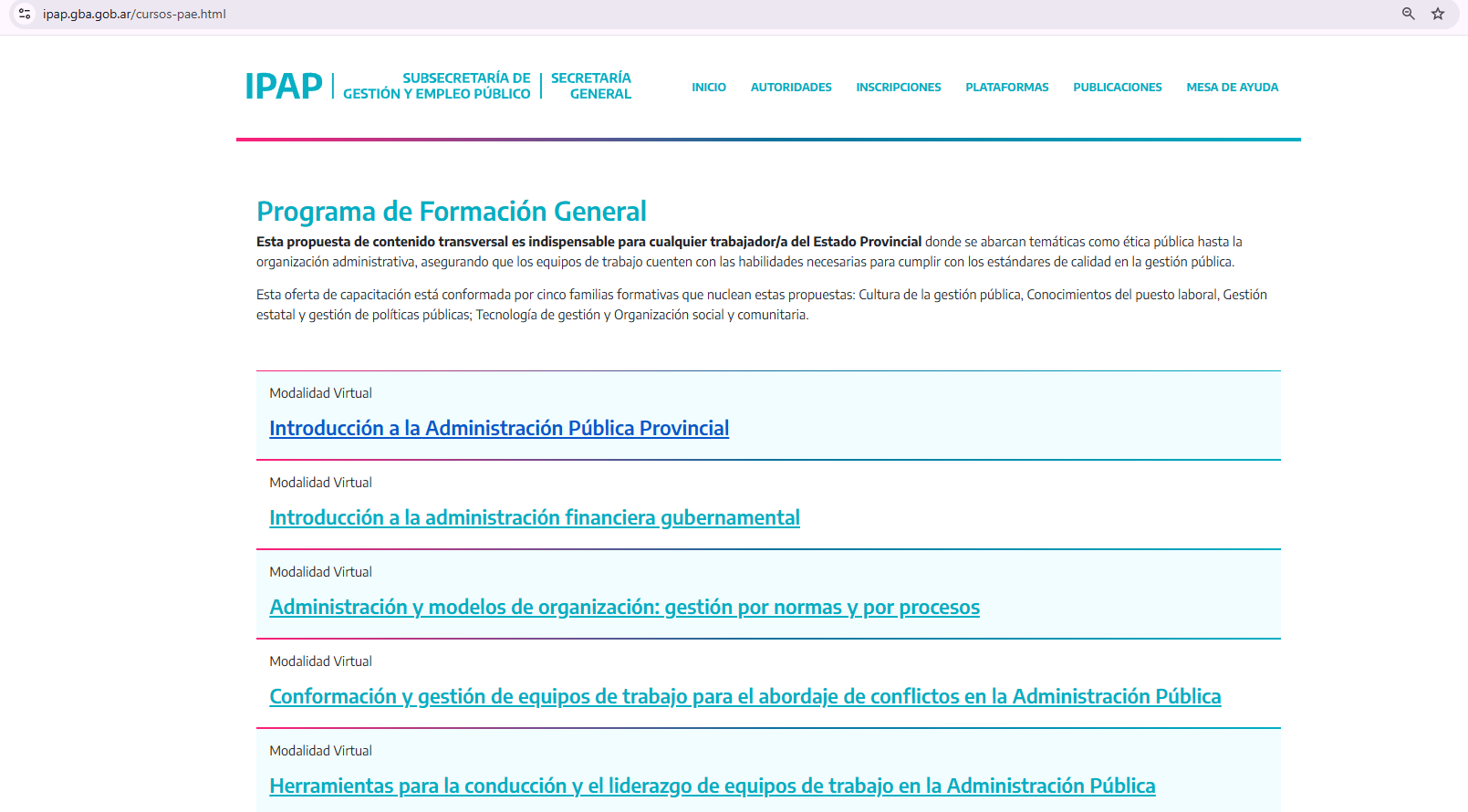Click the Programa de Formación General heading
This screenshot has width=1468, height=812.
pos(451,212)
